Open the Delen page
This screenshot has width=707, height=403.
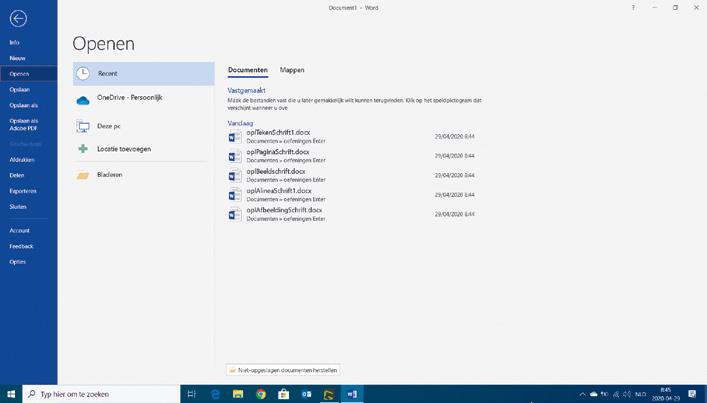[17, 175]
